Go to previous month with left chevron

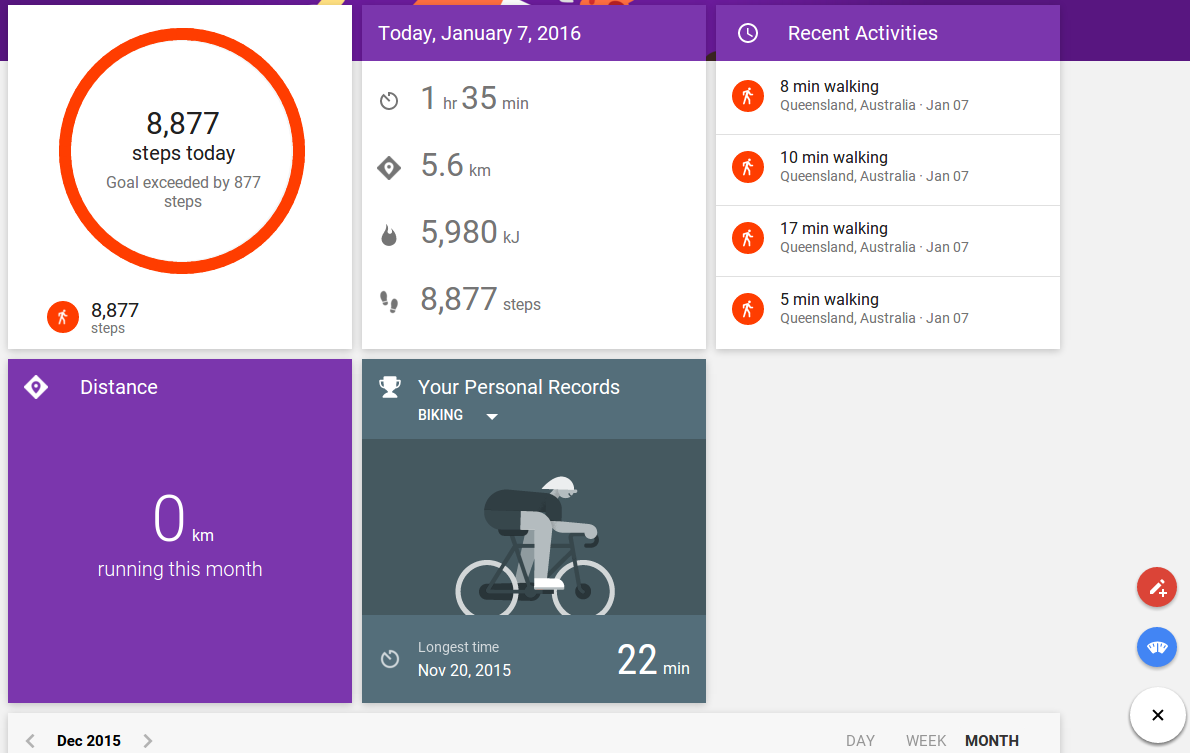click(30, 741)
